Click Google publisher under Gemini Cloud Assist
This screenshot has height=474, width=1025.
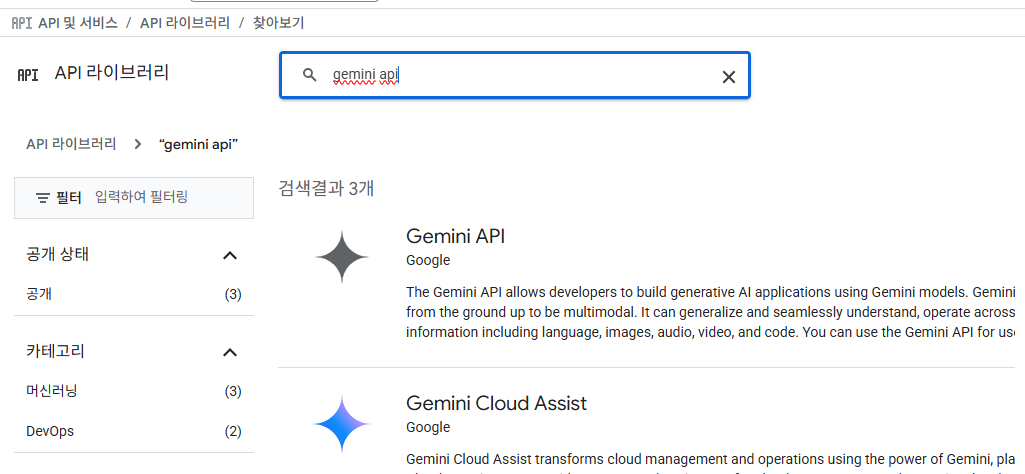click(x=428, y=427)
